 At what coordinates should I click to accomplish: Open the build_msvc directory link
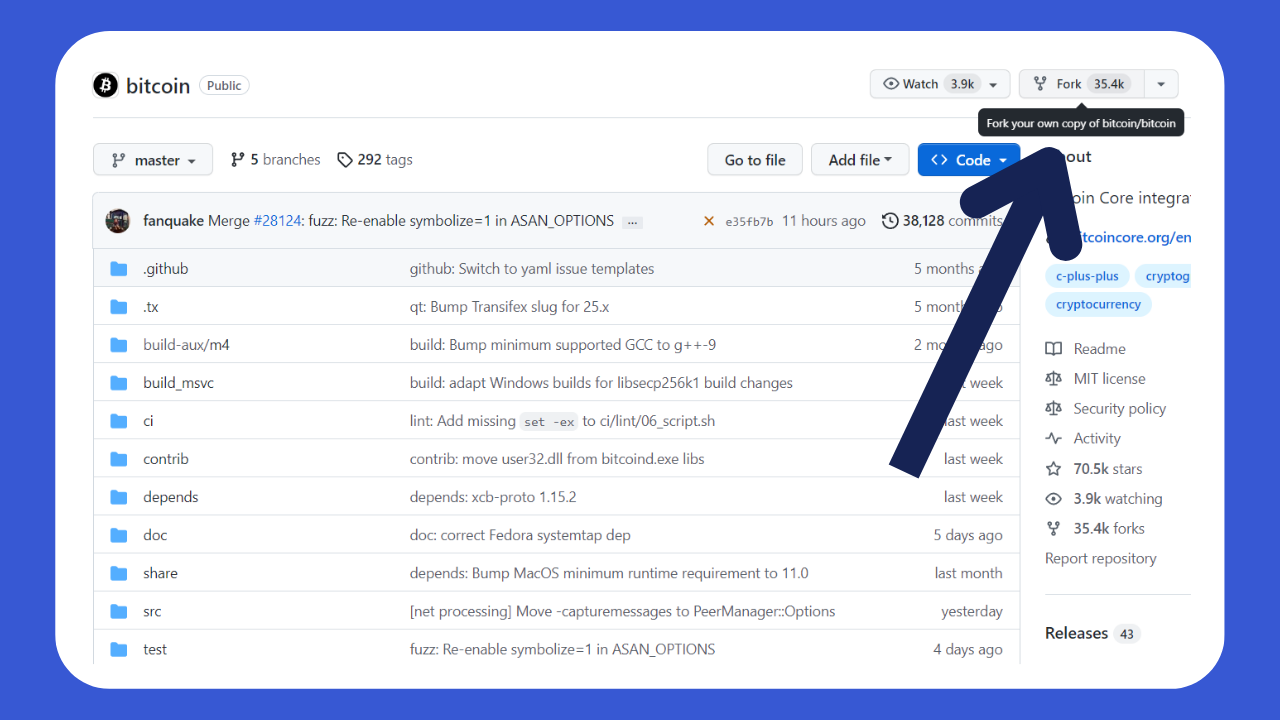coord(179,383)
